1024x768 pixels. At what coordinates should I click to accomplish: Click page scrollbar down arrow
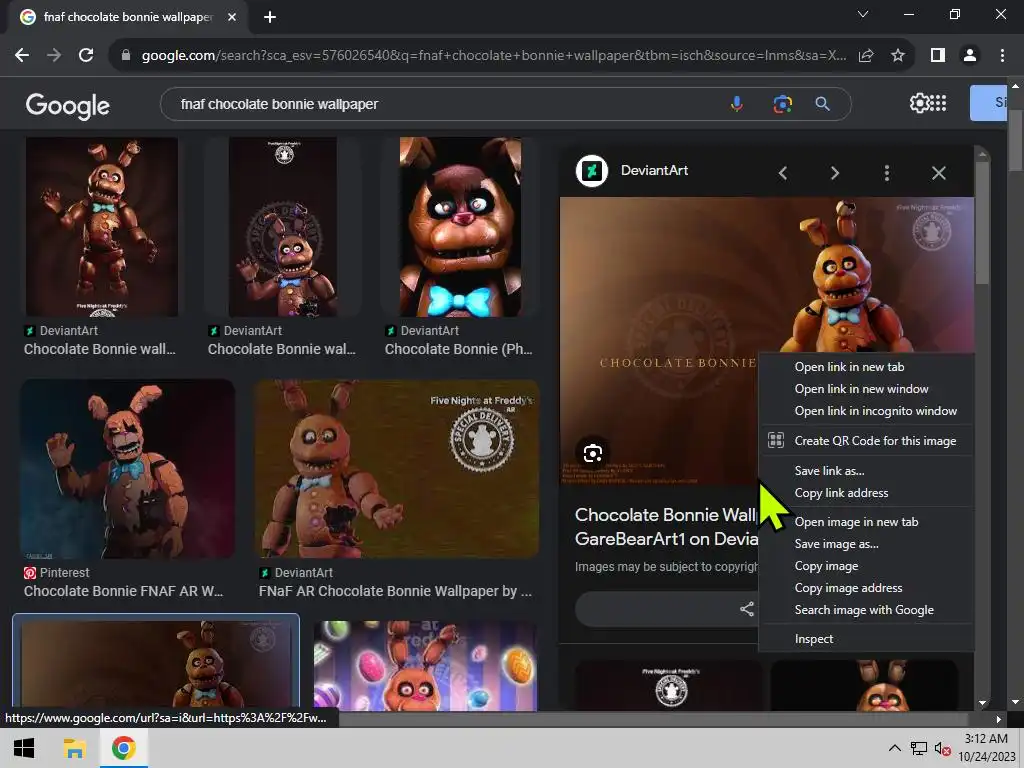click(1015, 703)
